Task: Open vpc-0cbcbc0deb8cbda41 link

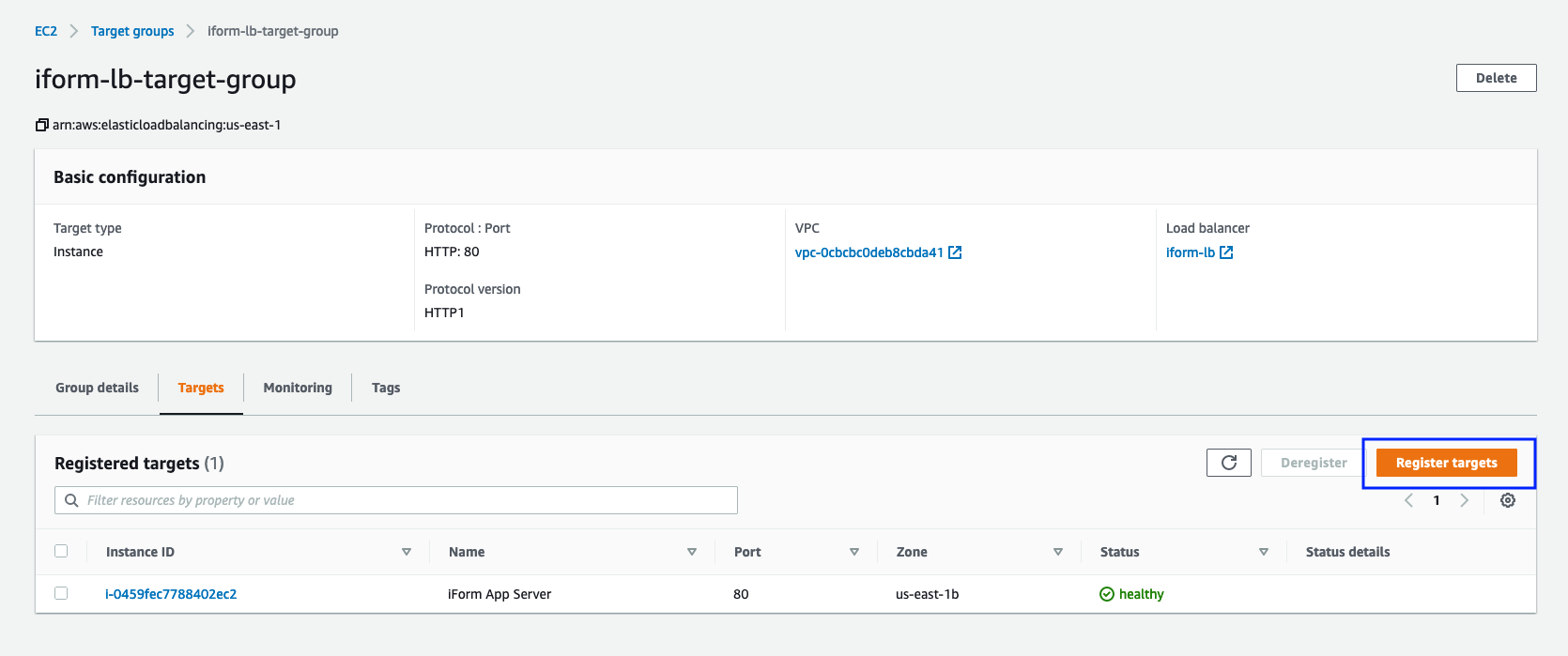Action: point(869,252)
